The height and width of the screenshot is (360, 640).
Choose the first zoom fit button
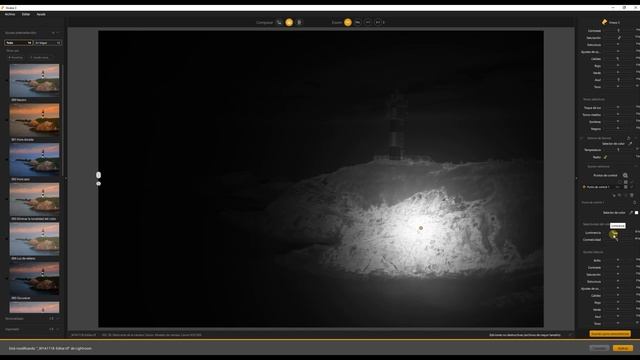348,22
